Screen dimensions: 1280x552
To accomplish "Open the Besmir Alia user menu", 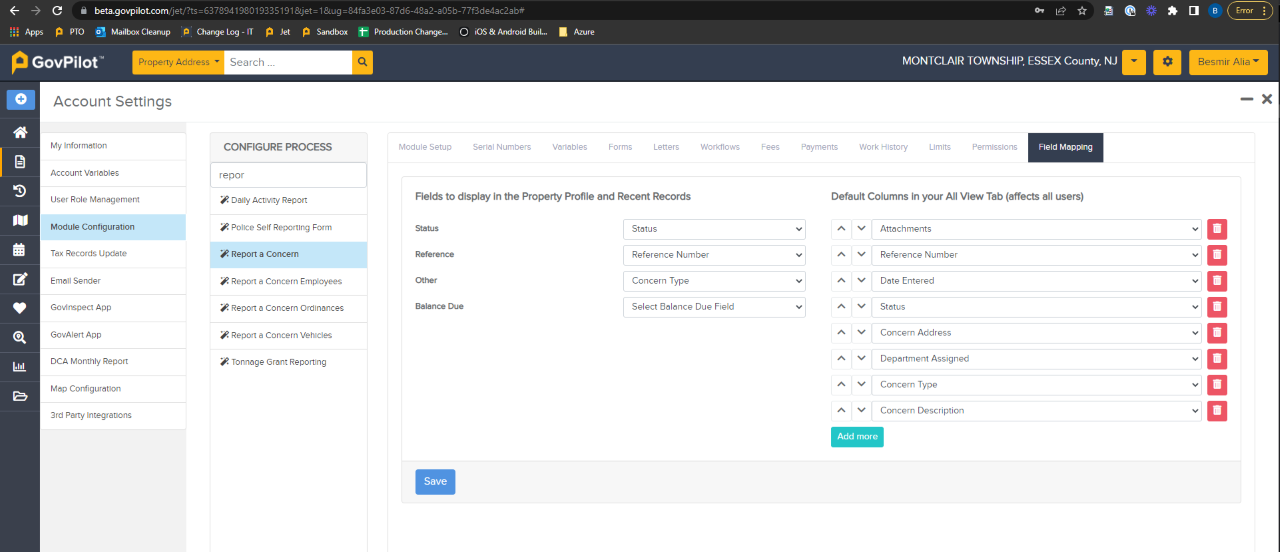I will pos(1228,62).
